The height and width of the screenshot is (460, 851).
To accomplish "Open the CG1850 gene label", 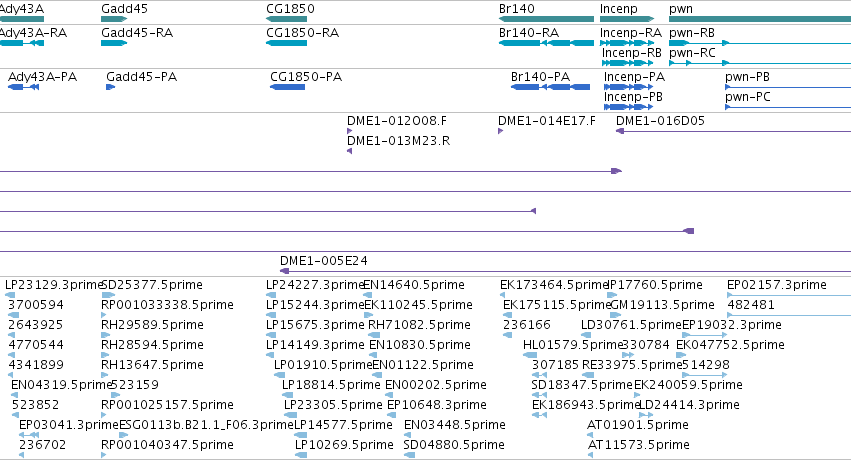I will [290, 9].
